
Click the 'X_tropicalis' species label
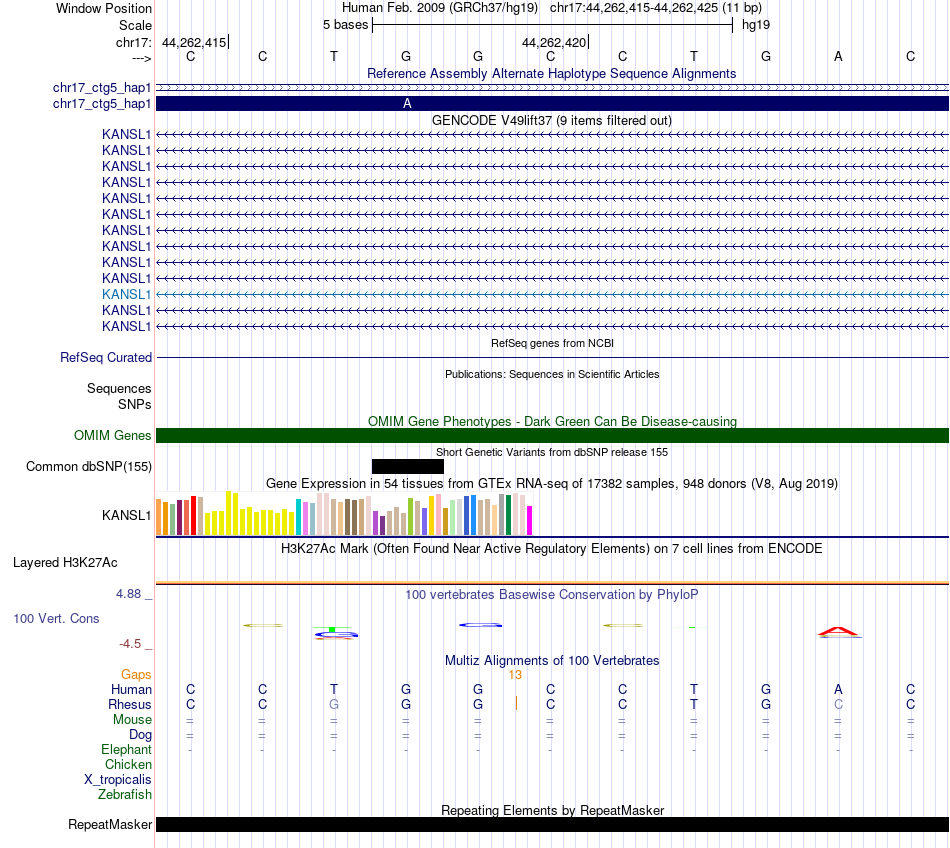click(118, 780)
